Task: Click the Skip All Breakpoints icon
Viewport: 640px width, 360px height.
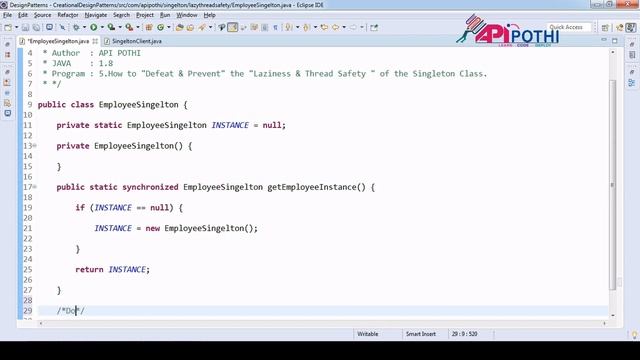Action: (x=62, y=27)
